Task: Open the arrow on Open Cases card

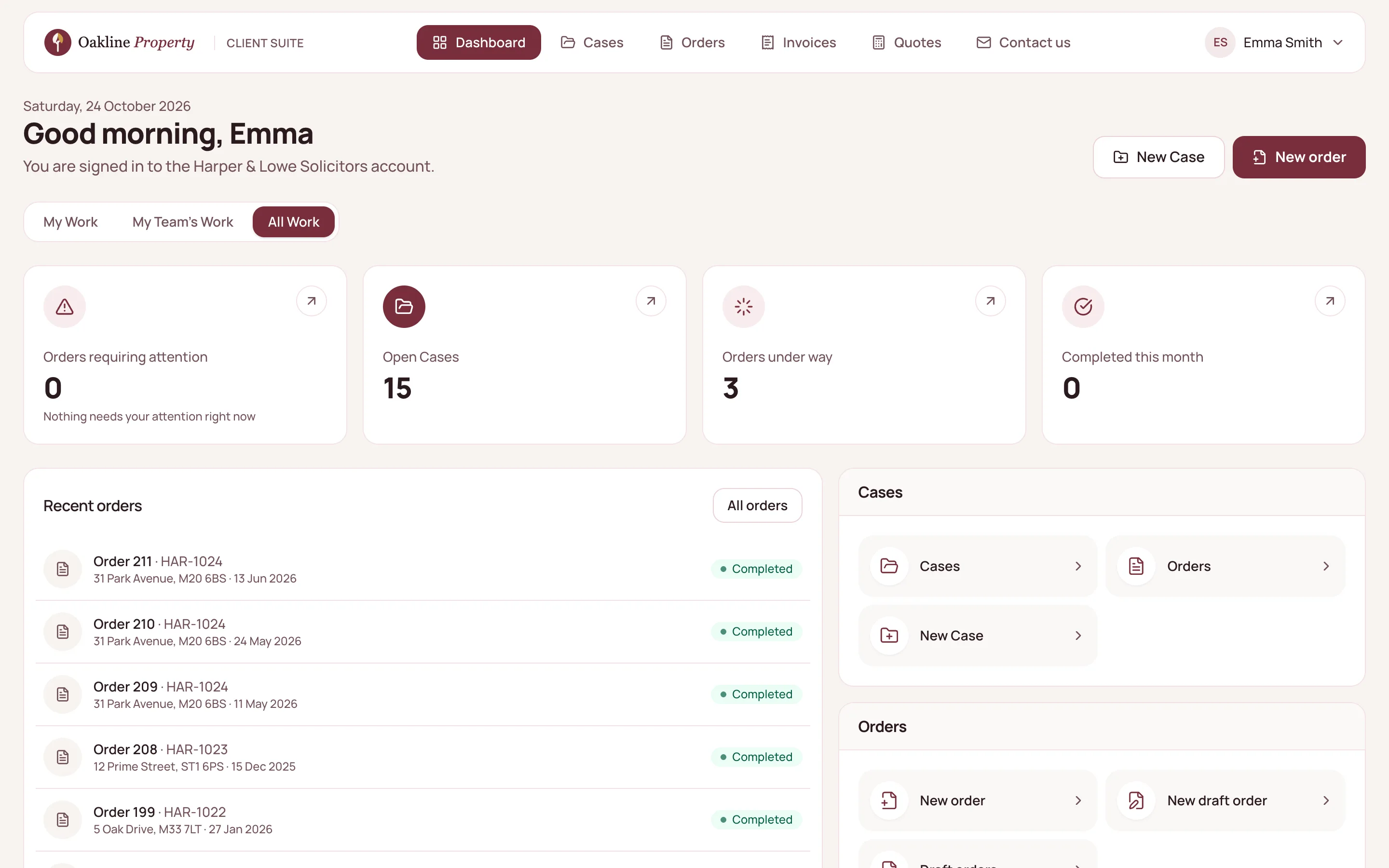Action: (651, 301)
